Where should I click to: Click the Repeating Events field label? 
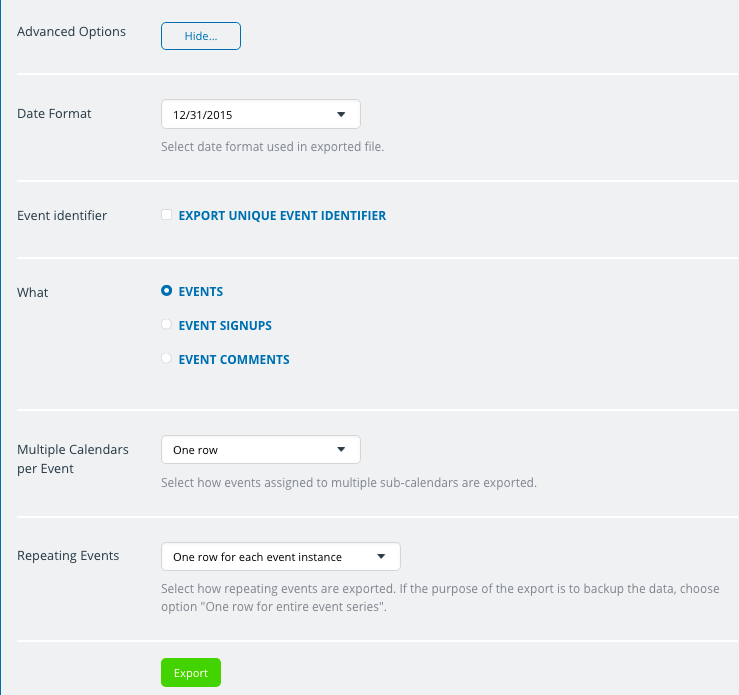tap(68, 556)
